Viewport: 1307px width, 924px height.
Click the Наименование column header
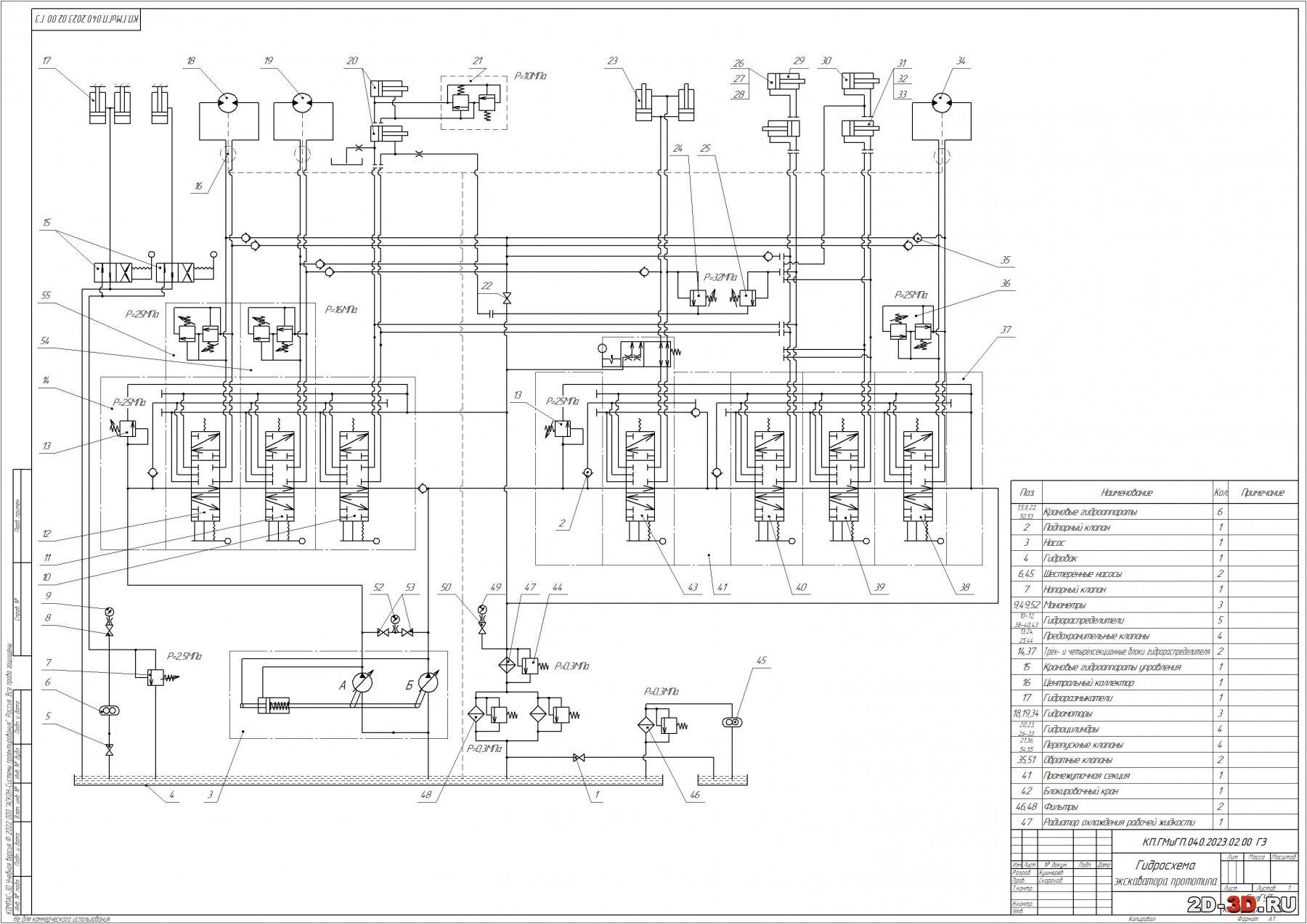(1126, 493)
